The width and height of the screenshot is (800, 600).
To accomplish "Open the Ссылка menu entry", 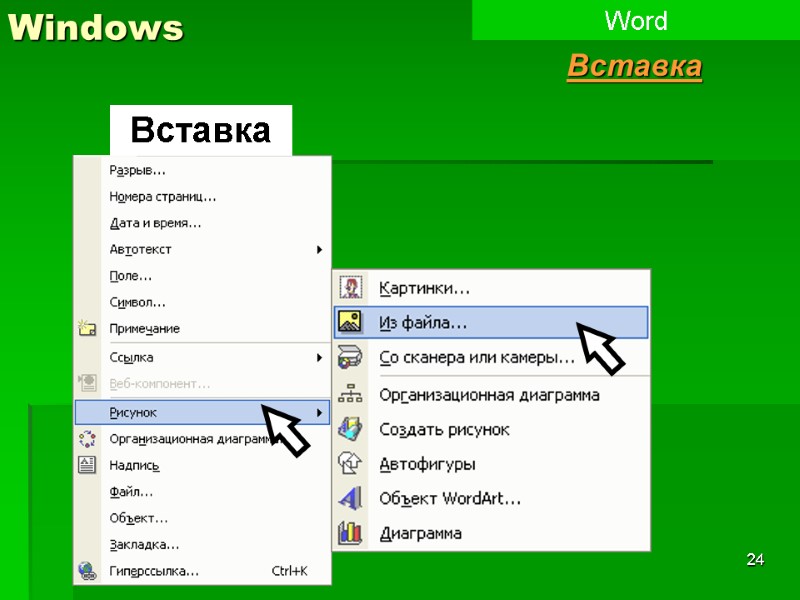I will [203, 358].
